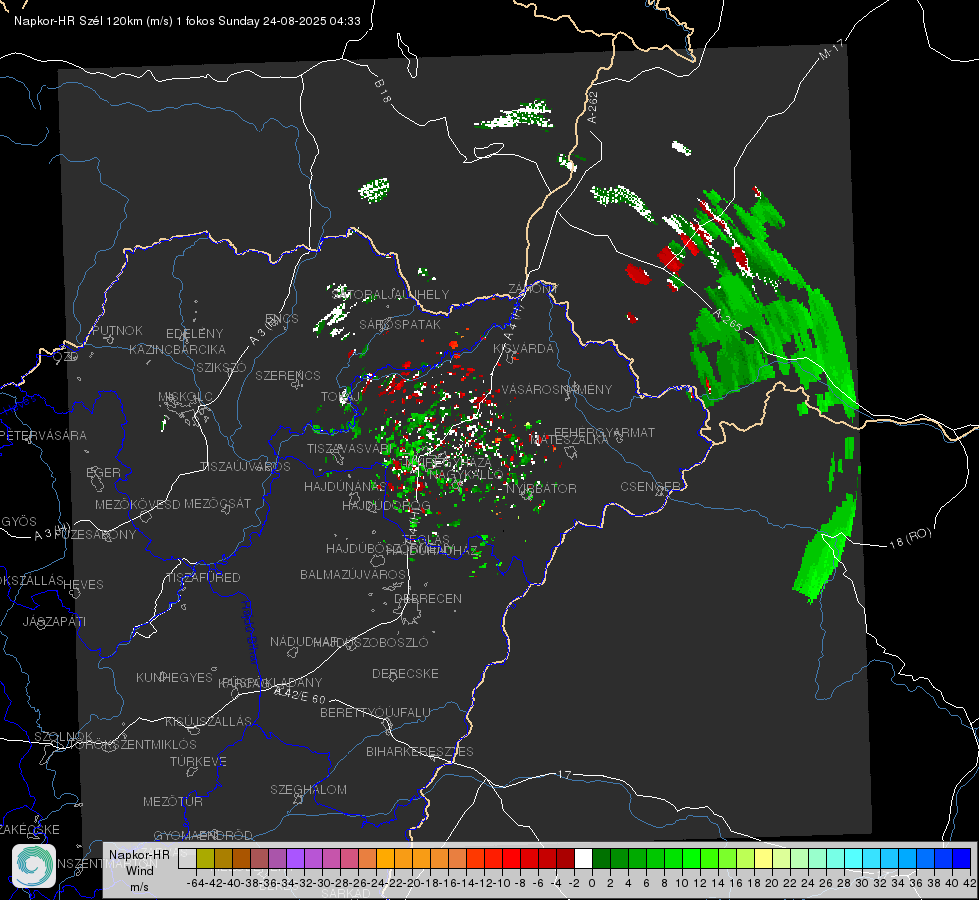Click the 'B 18' road label
This screenshot has width=979, height=900.
click(383, 91)
